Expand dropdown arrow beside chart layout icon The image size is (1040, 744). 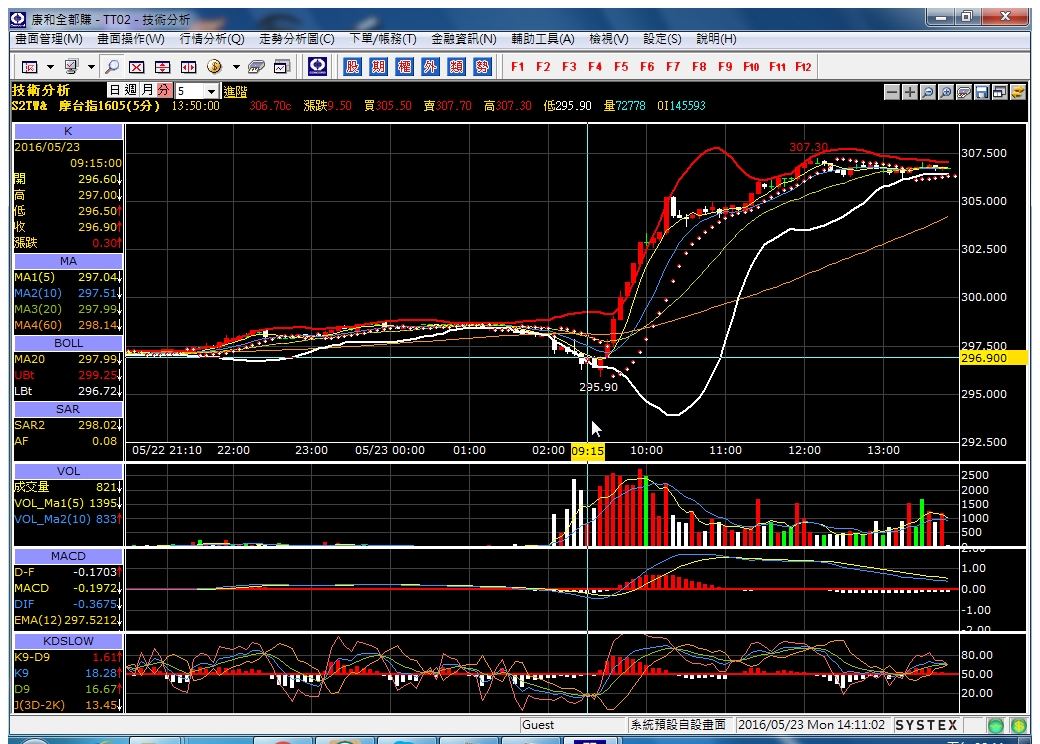coord(50,67)
